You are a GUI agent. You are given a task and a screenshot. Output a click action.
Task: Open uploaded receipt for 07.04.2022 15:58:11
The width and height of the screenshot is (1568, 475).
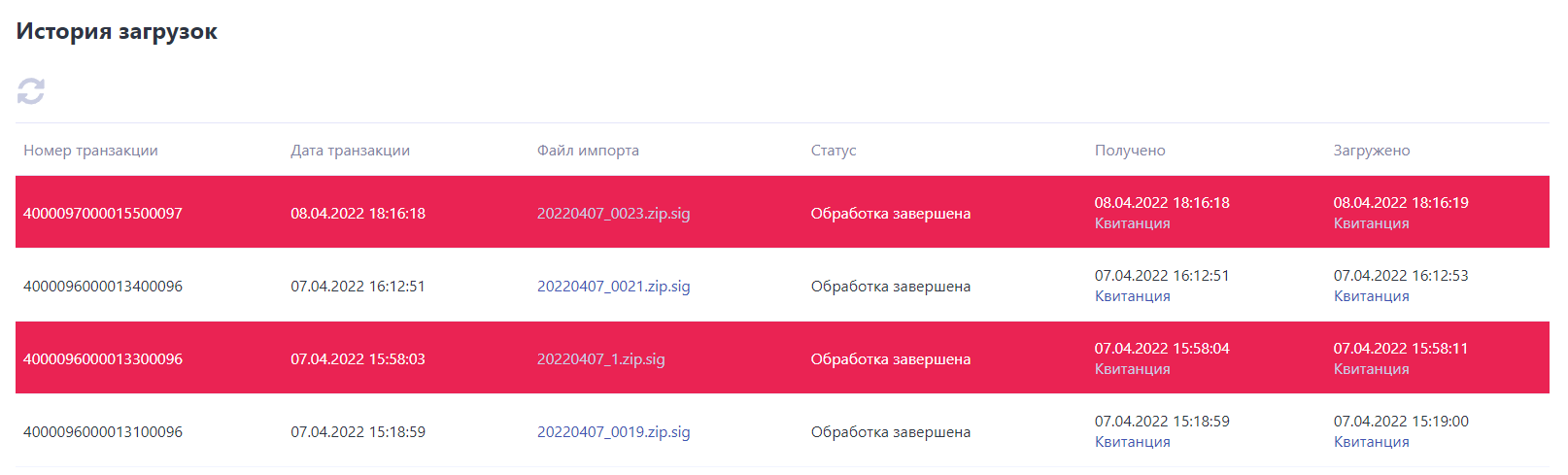1371,369
